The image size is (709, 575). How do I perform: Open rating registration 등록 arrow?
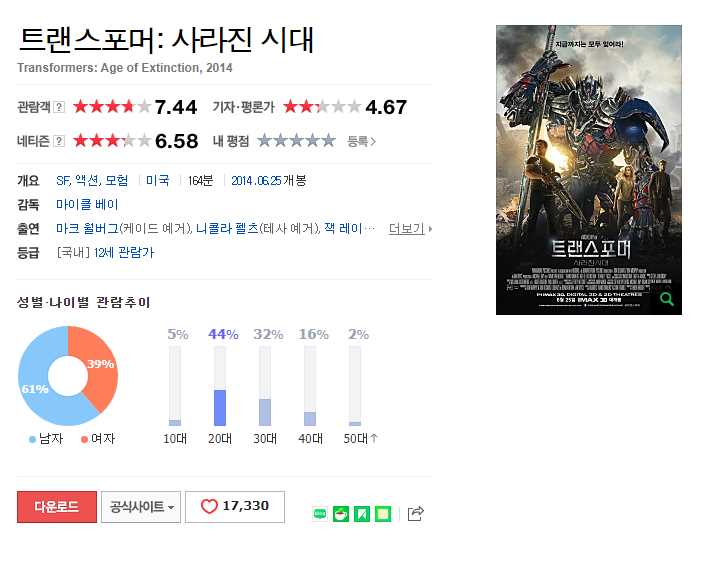(x=361, y=141)
